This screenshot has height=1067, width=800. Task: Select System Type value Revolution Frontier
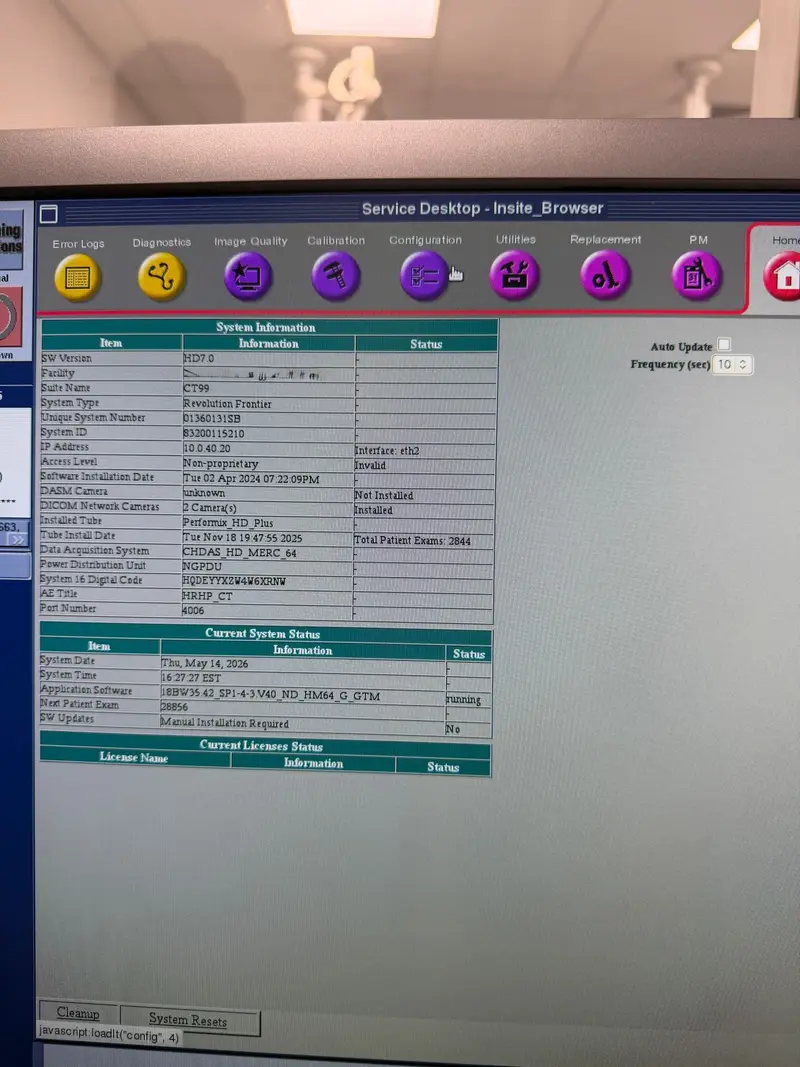coord(227,404)
